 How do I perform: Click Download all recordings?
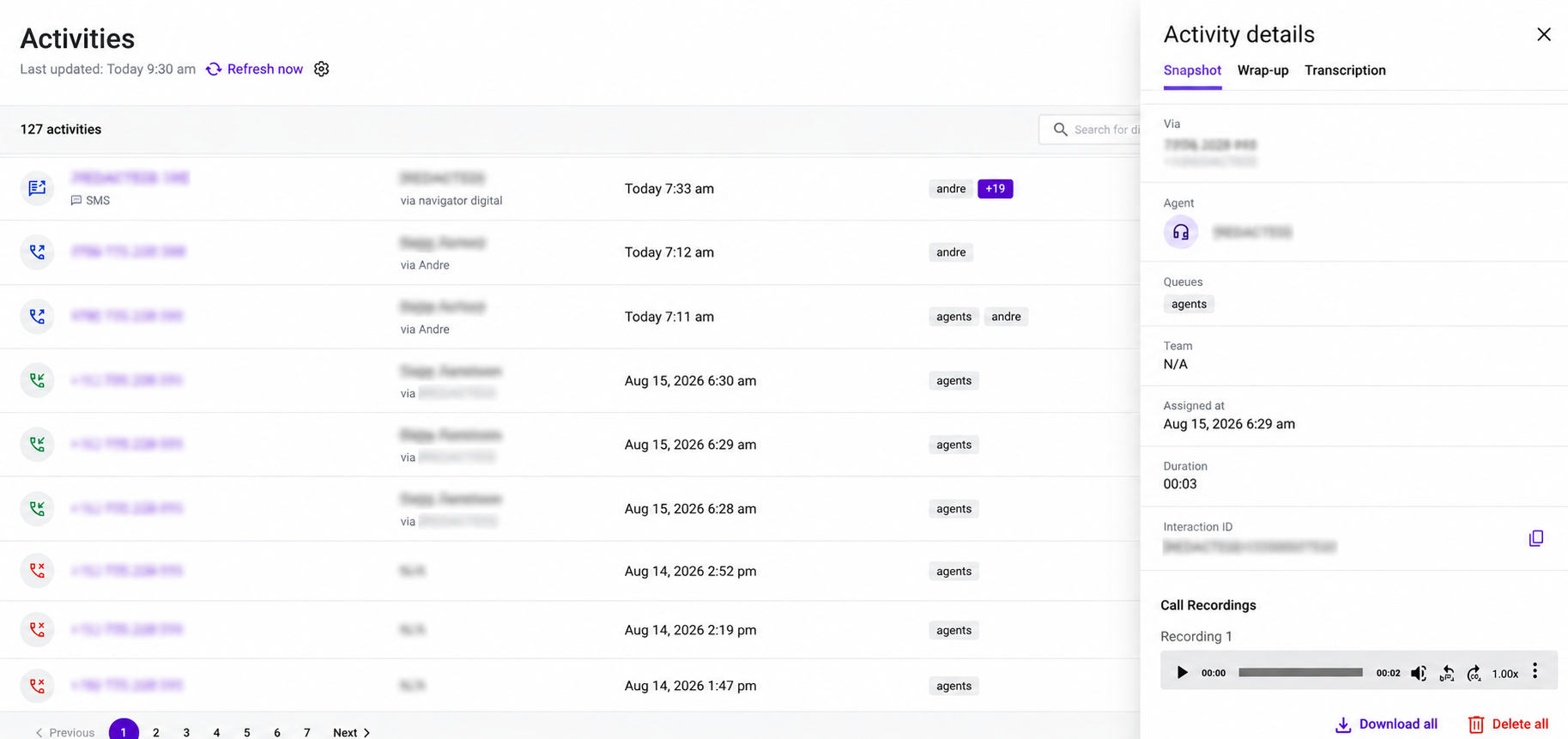click(x=1386, y=724)
